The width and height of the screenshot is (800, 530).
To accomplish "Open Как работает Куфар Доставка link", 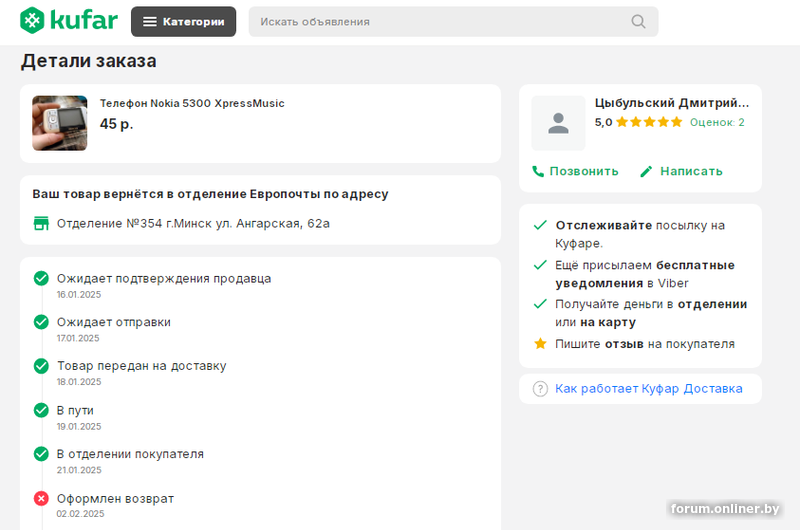I will tap(648, 388).
